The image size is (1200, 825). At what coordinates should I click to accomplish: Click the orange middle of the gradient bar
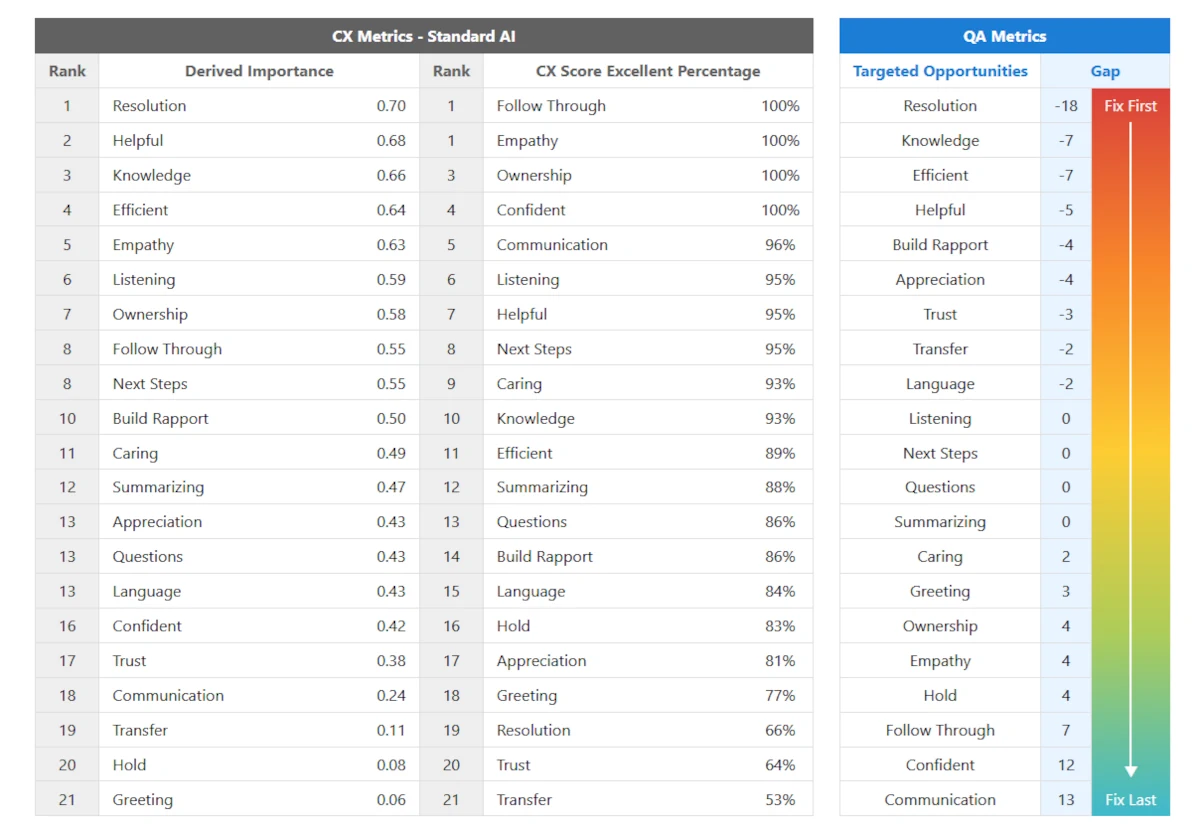click(1131, 260)
